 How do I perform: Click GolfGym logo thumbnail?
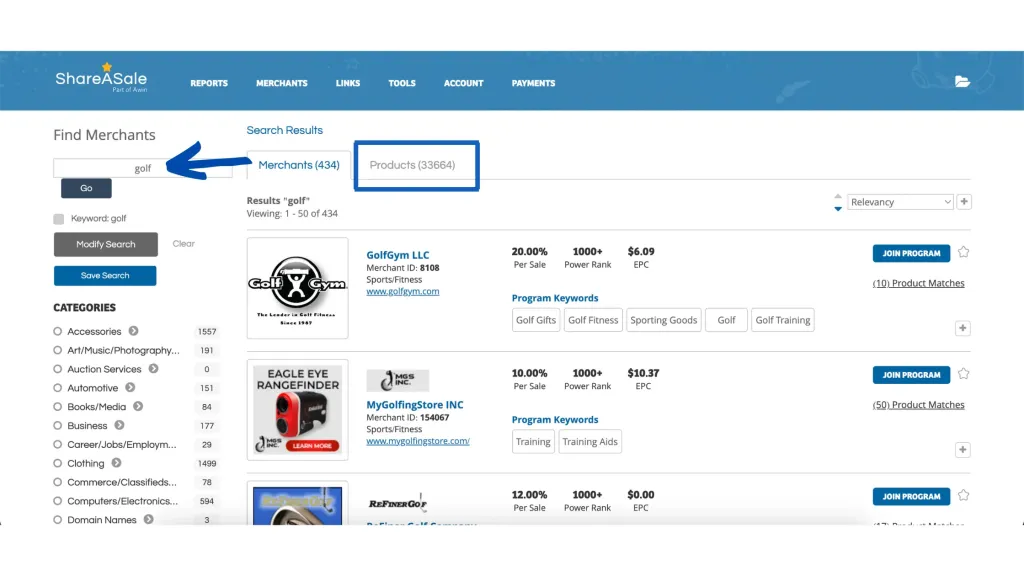[x=297, y=288]
